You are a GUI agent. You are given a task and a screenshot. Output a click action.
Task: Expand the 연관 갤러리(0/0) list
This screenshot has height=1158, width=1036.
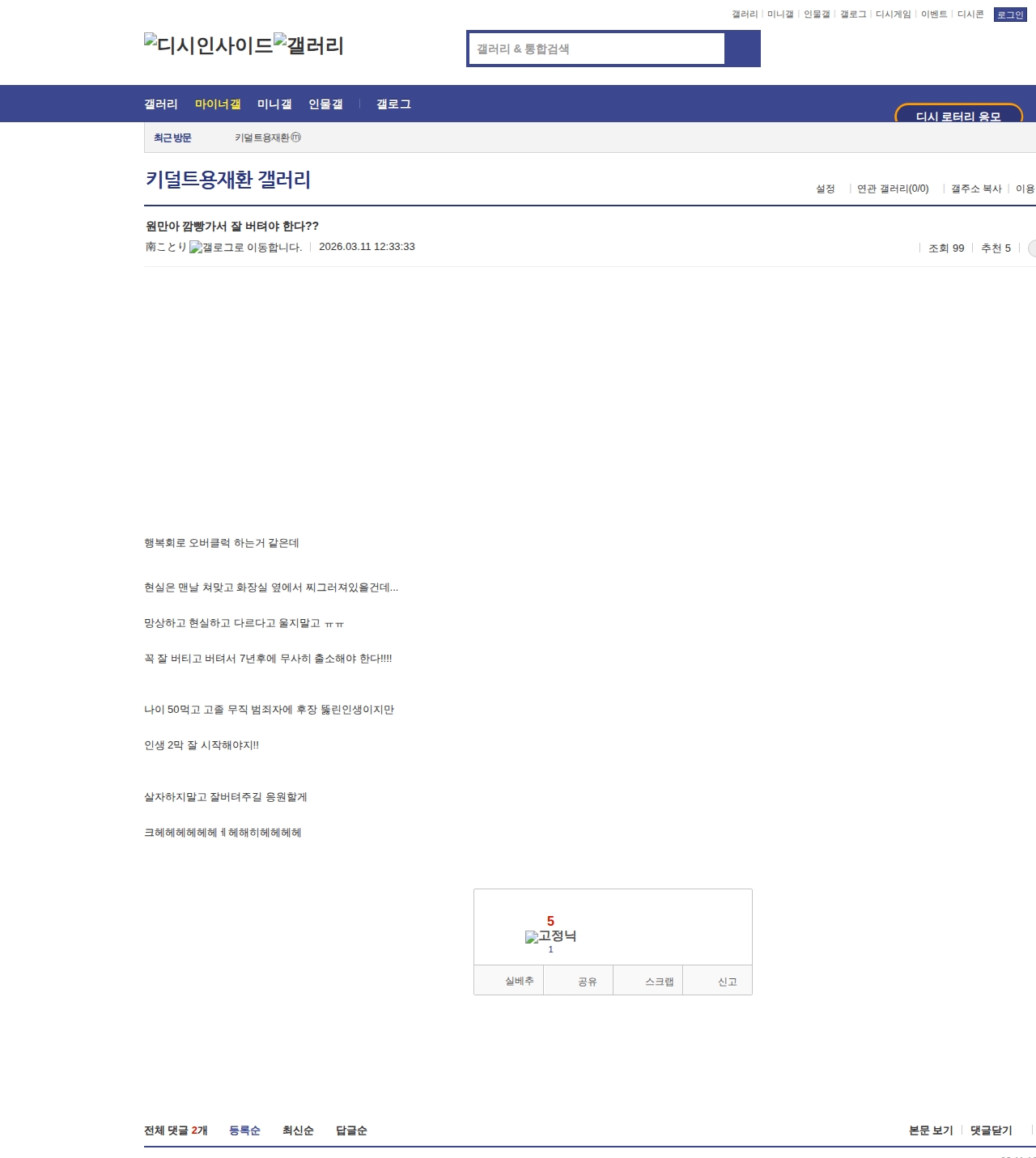point(893,189)
